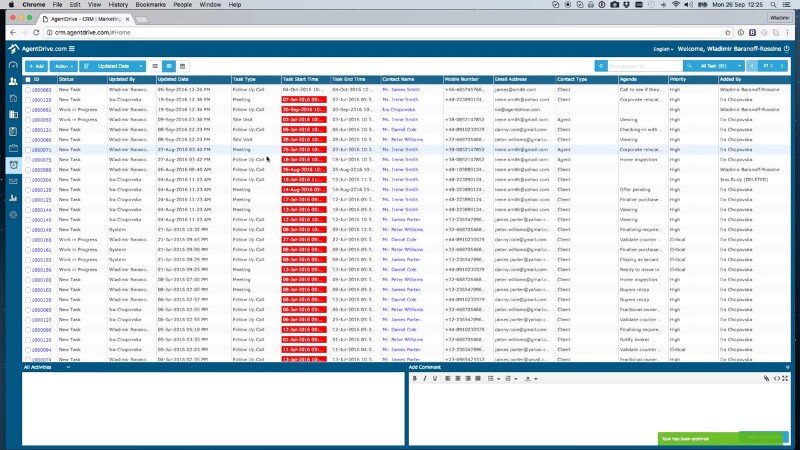Open the English language dropdown
800x450 pixels.
[x=662, y=48]
